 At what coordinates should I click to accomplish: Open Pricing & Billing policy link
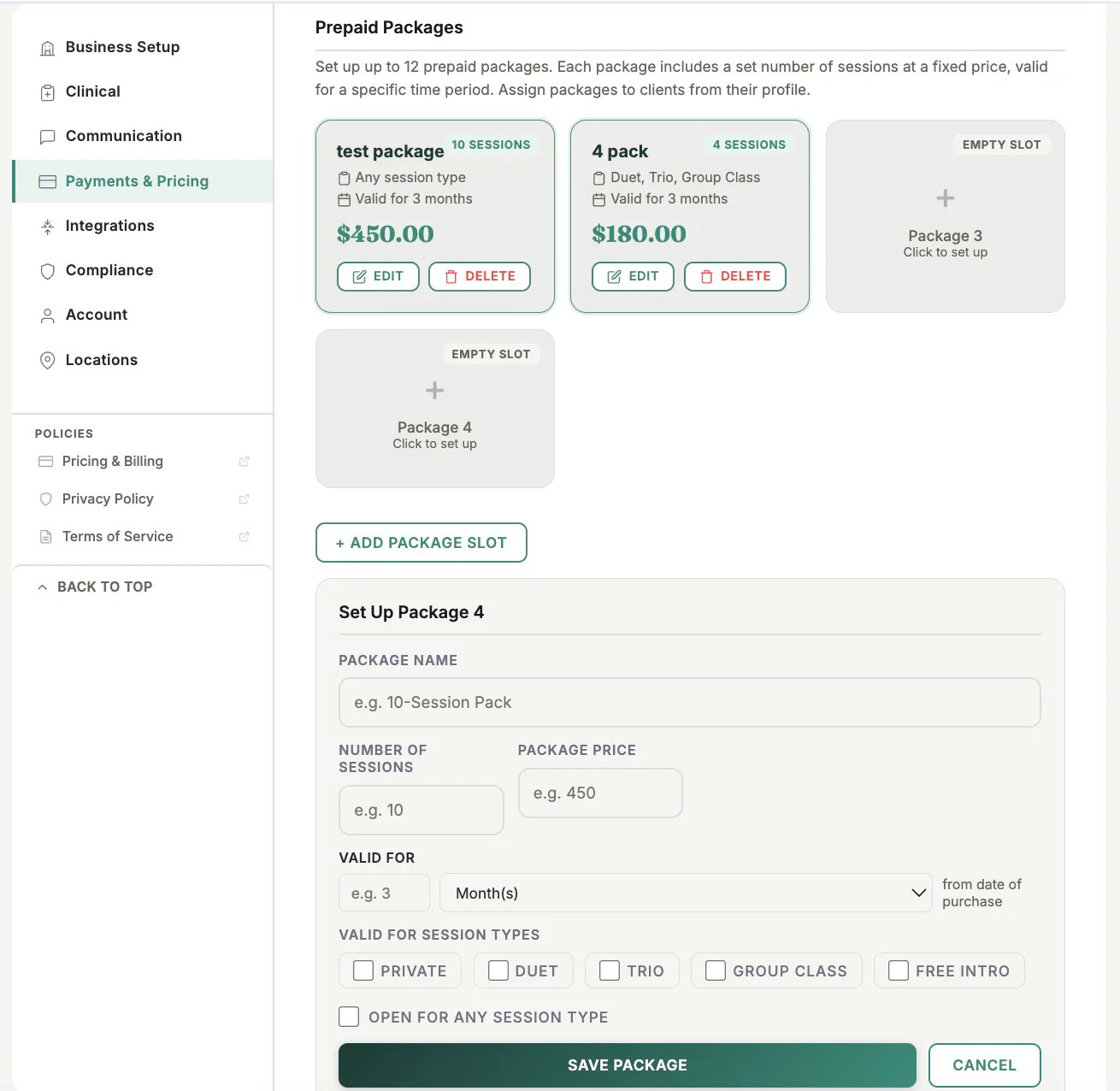pos(113,461)
